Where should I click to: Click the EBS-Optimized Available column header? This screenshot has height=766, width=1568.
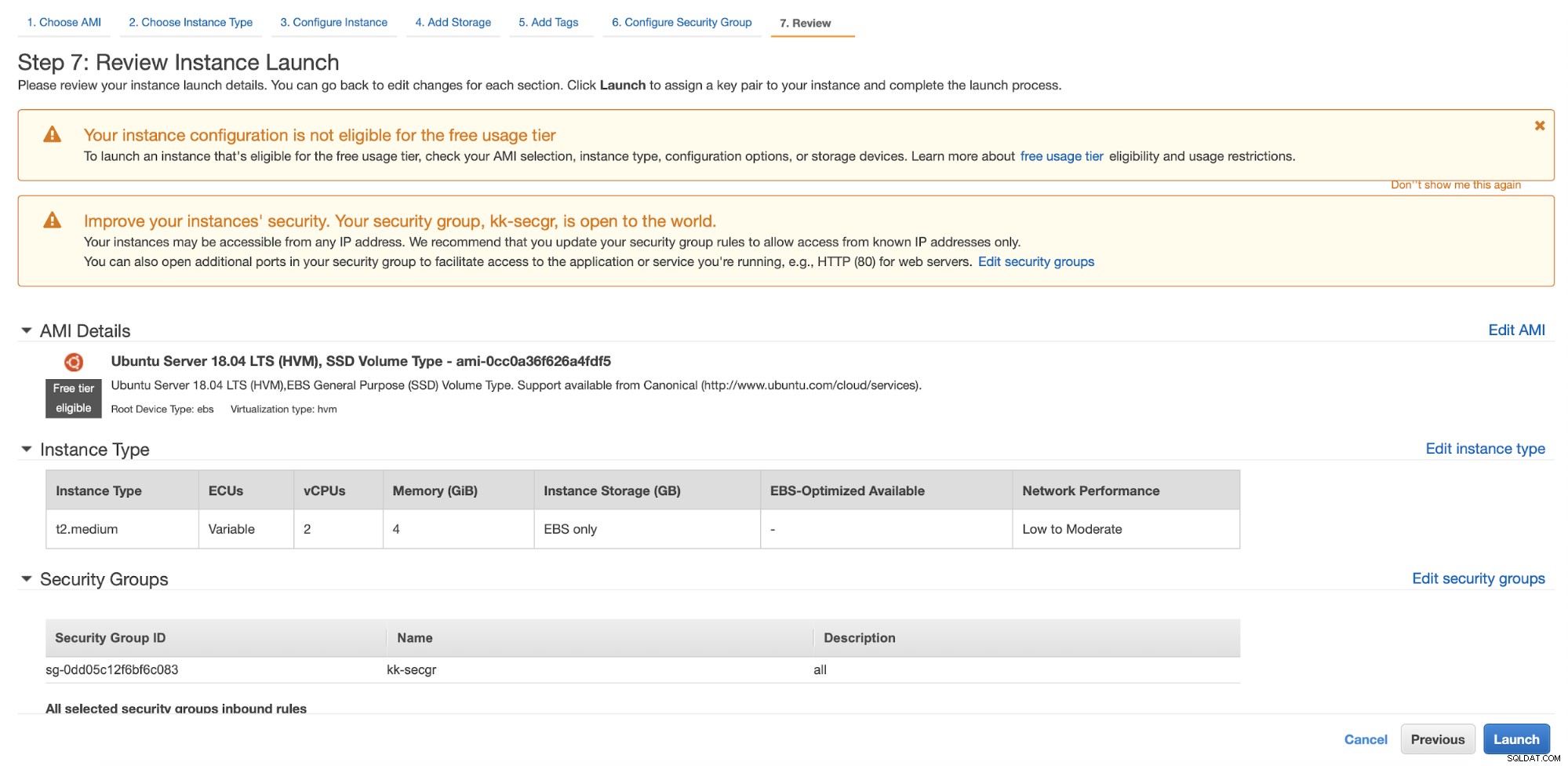886,491
